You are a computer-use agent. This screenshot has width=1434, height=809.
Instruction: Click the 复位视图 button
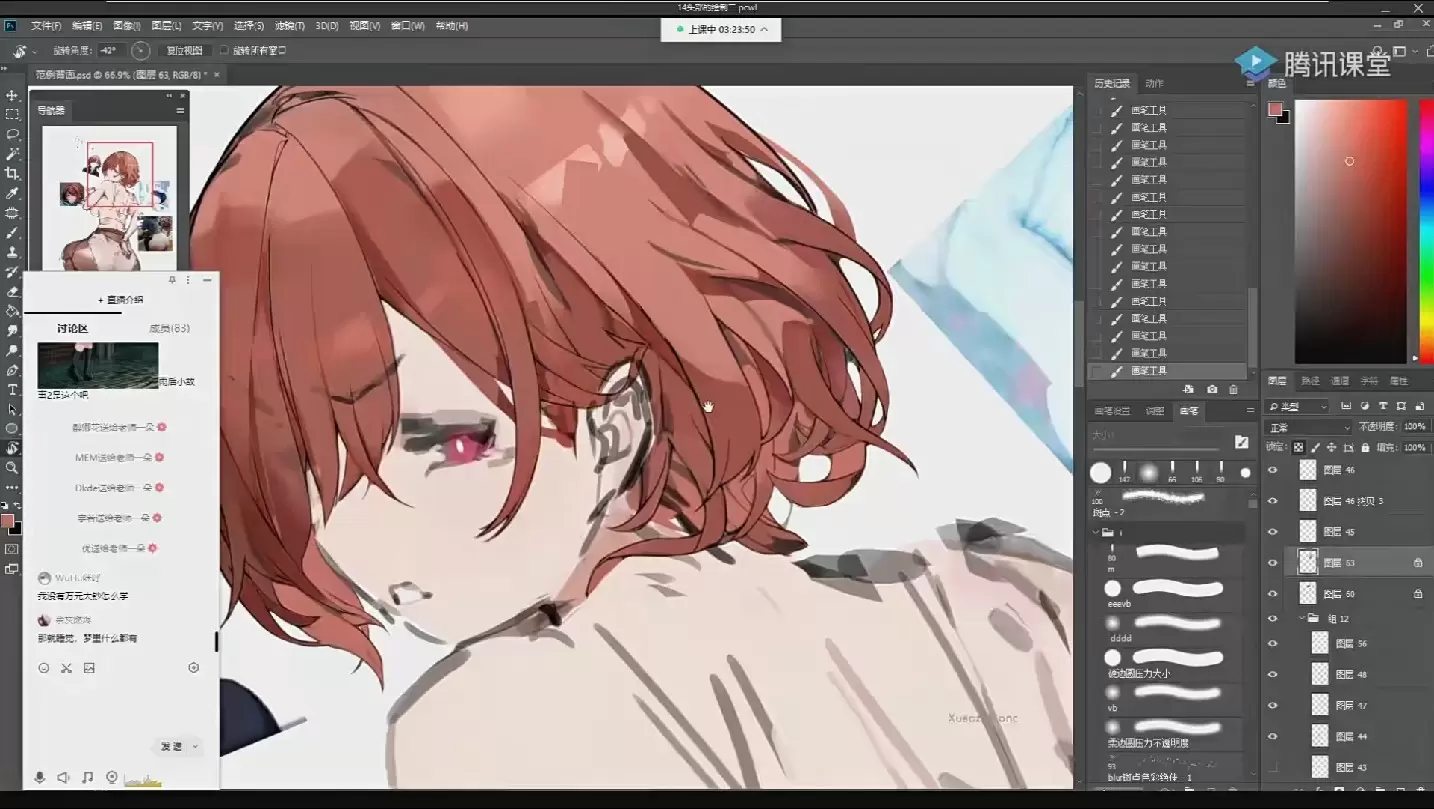[x=184, y=50]
